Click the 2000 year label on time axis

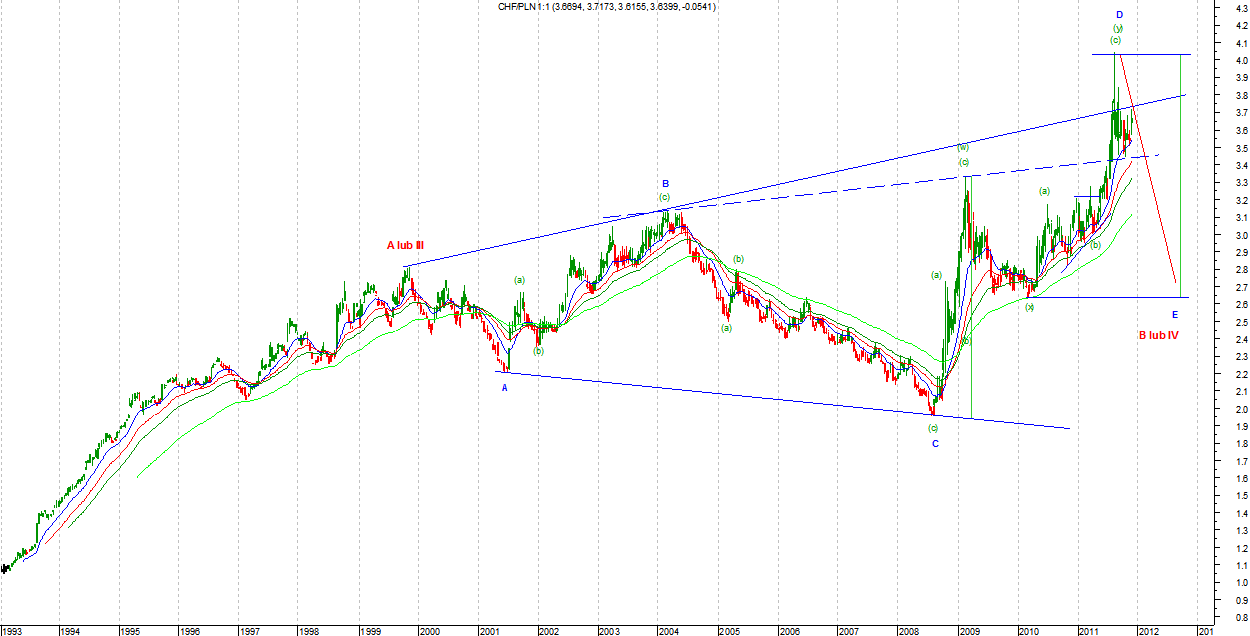coord(429,630)
